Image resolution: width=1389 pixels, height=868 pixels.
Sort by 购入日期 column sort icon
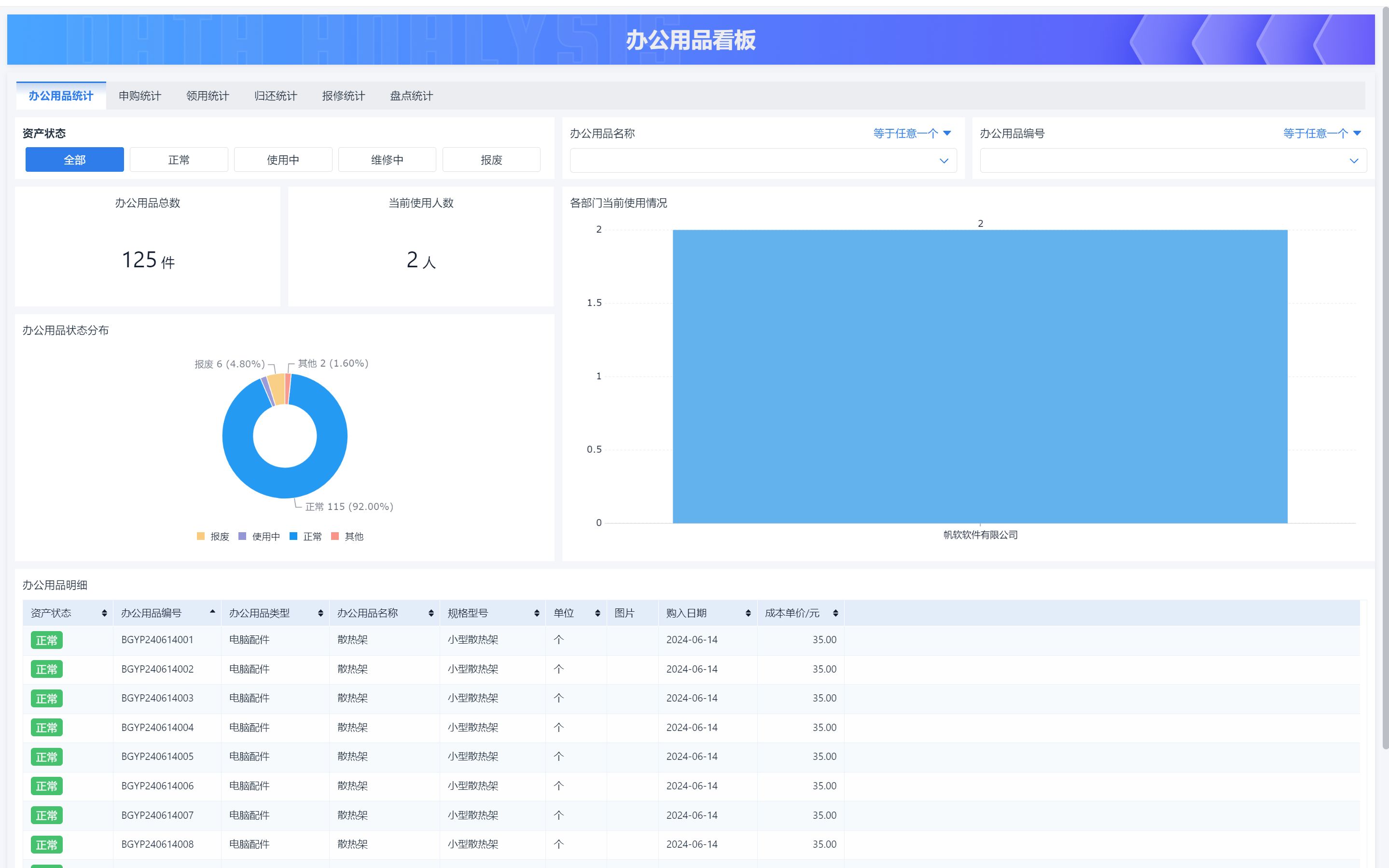748,613
